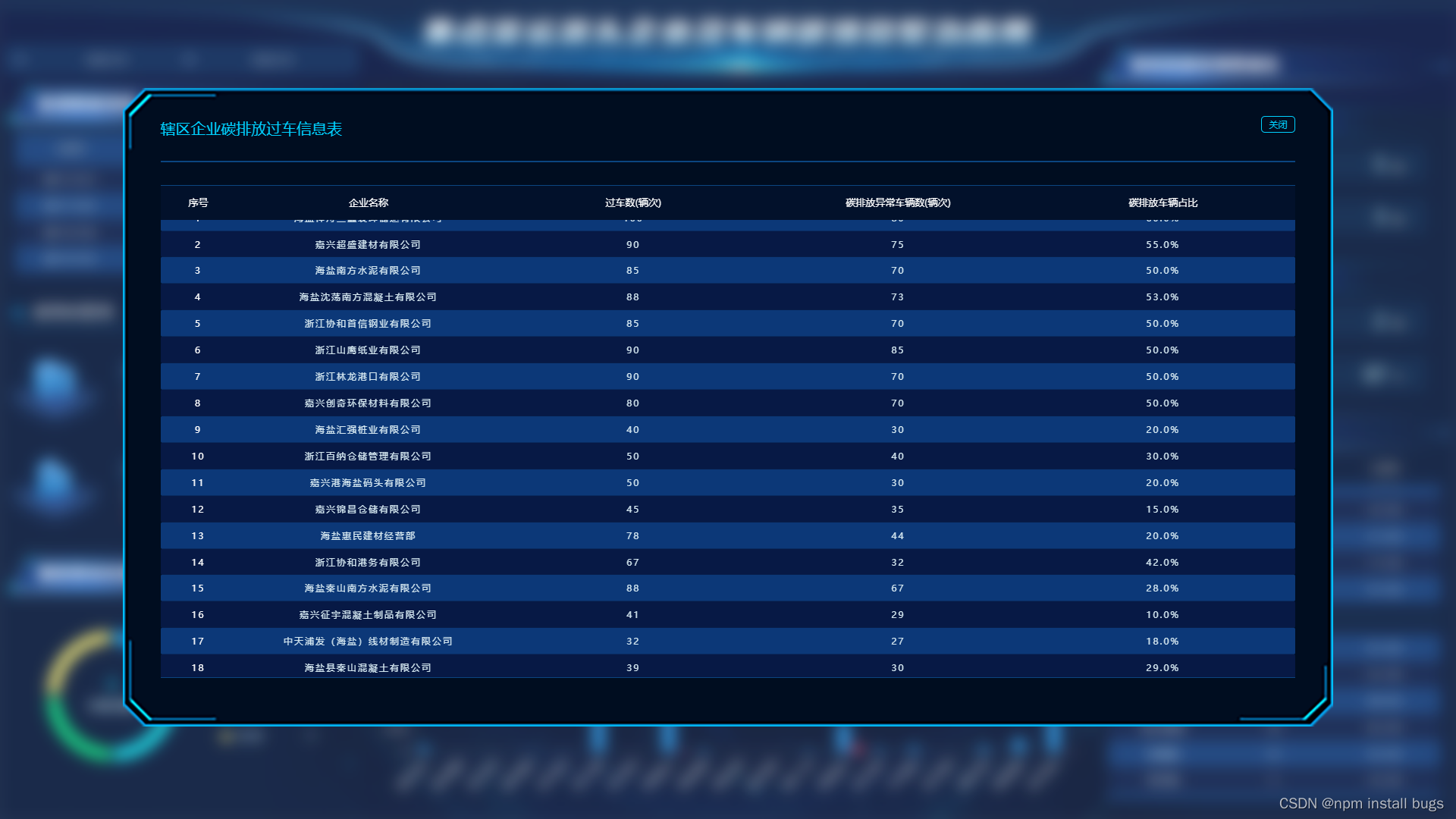Click 序号 column header to sort
The image size is (1456, 819).
pyautogui.click(x=198, y=202)
